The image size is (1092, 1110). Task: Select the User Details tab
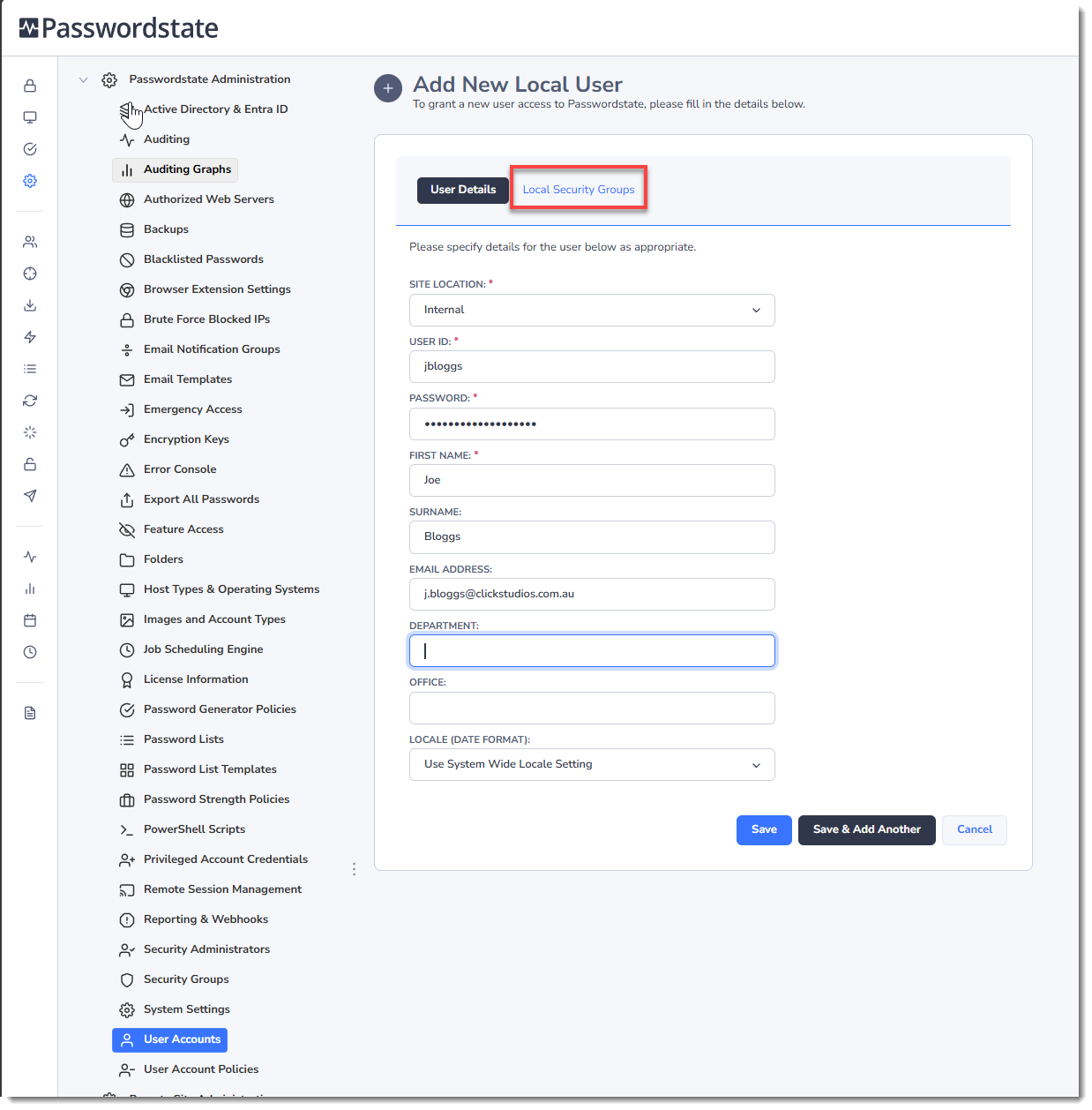(463, 190)
